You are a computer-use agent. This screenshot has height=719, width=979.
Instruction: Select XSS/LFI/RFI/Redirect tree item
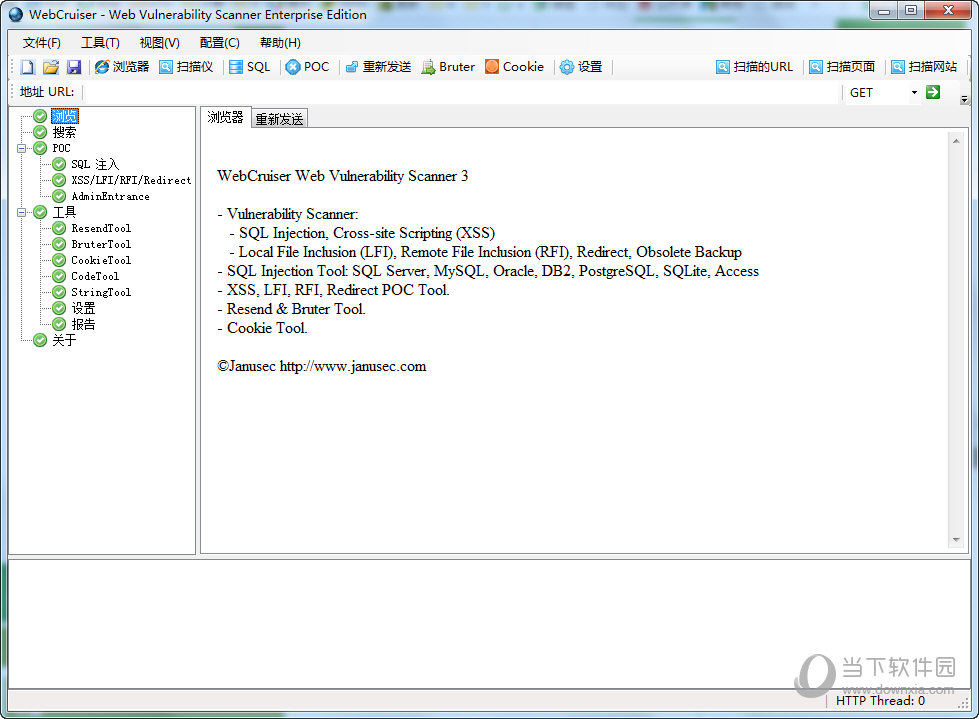pos(131,180)
